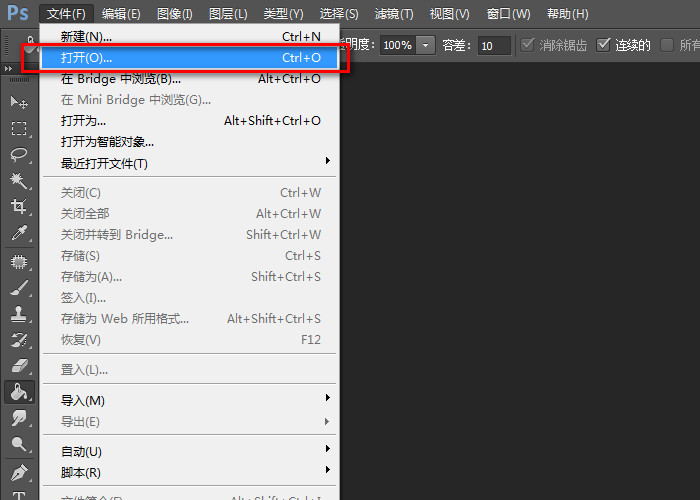Select the Eyedropper tool
The height and width of the screenshot is (500, 700).
pyautogui.click(x=19, y=232)
